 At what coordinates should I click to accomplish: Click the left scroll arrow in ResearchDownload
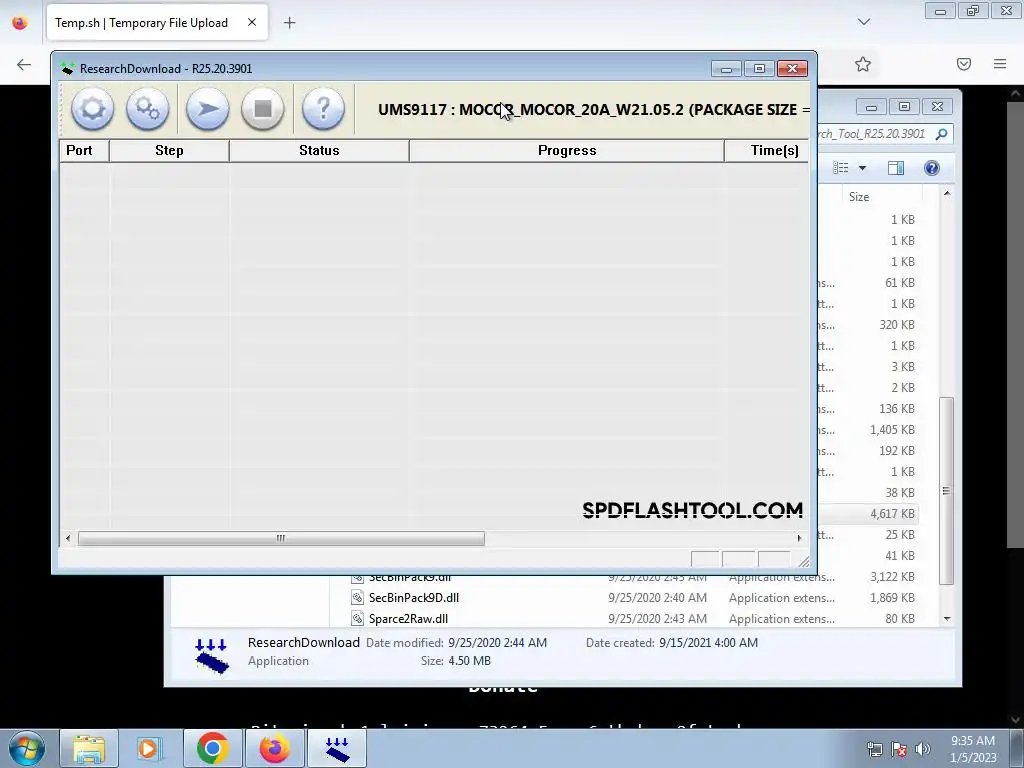[68, 538]
